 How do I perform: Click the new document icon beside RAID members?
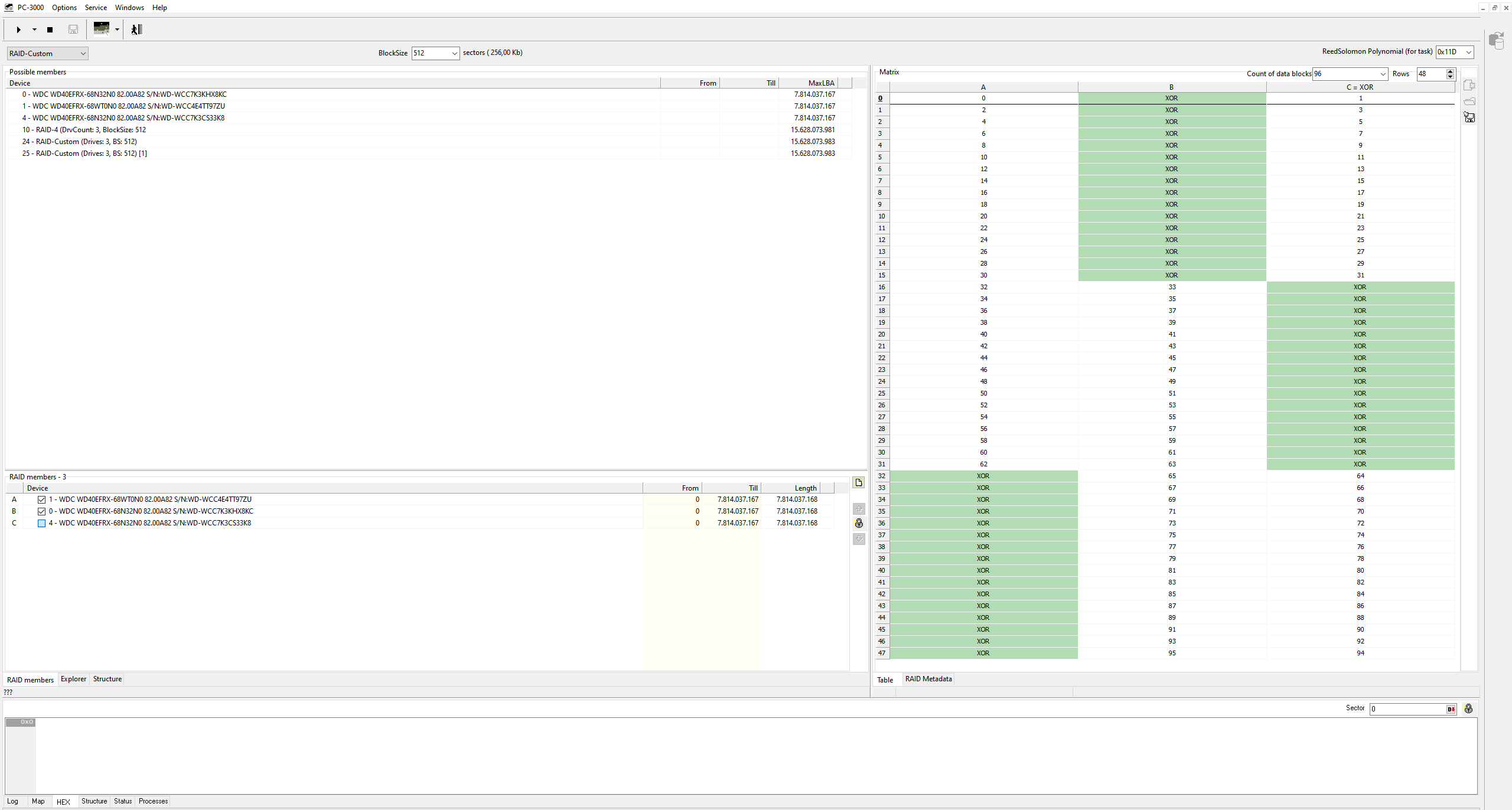tap(859, 483)
